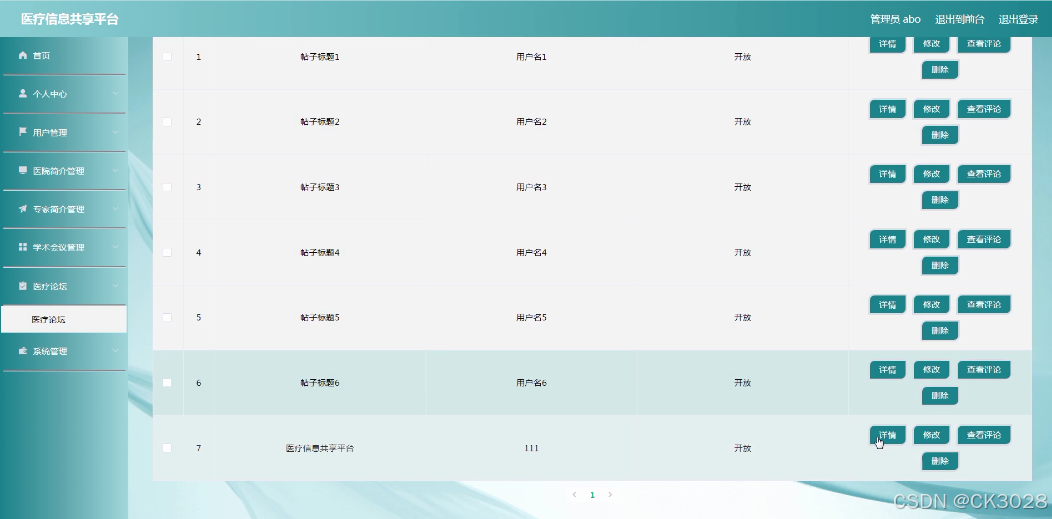
Task: Click 修改 for 帖子标题5
Action: [x=931, y=304]
